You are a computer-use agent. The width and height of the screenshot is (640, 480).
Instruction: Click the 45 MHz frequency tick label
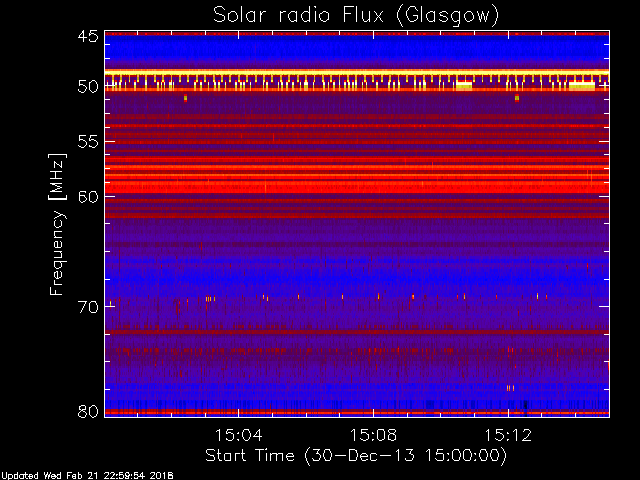(x=87, y=36)
